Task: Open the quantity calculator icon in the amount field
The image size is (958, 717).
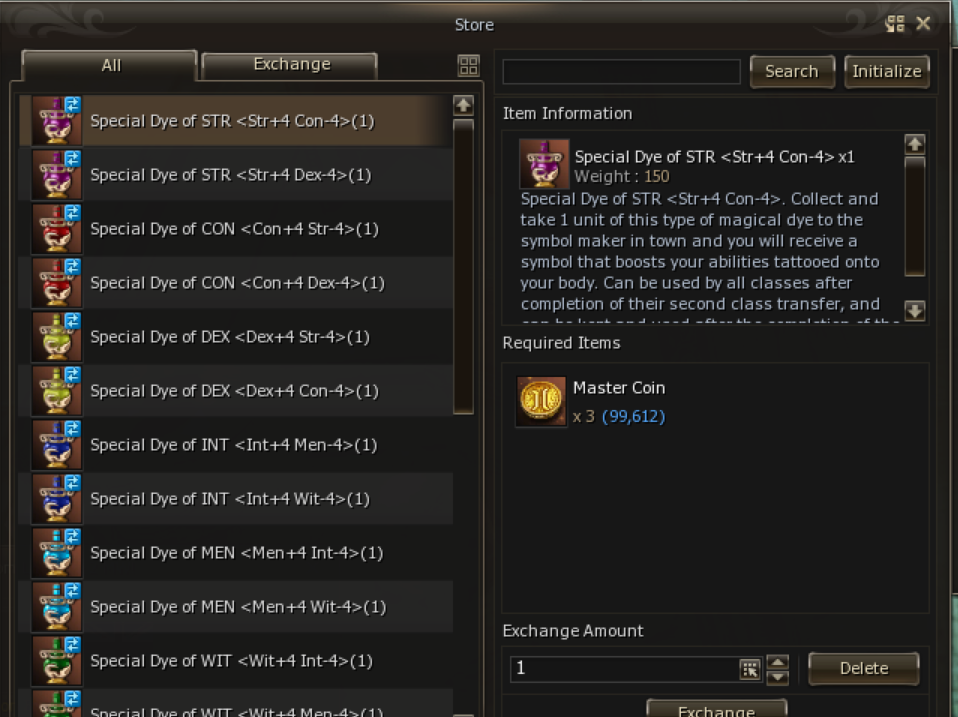Action: click(750, 669)
